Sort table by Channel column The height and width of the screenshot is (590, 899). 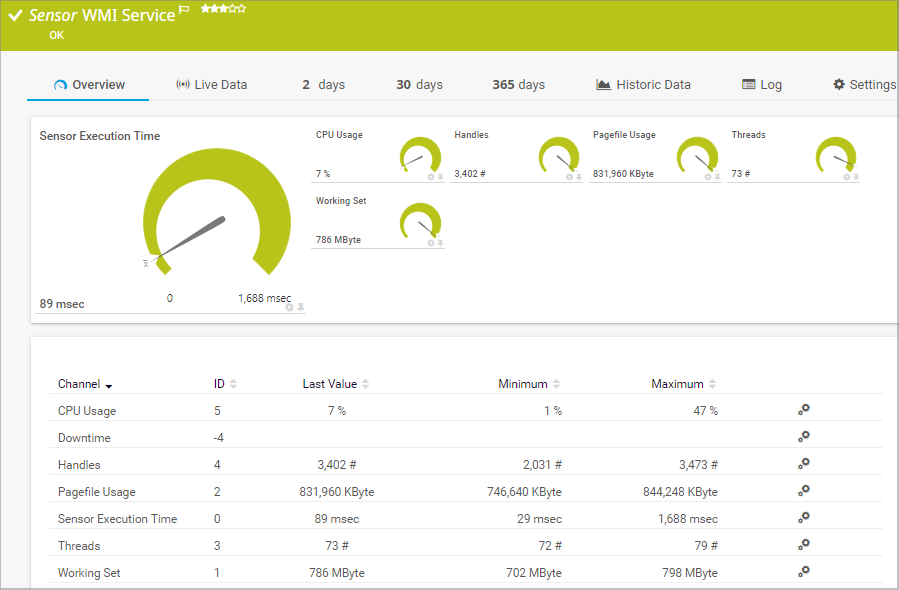tap(84, 384)
